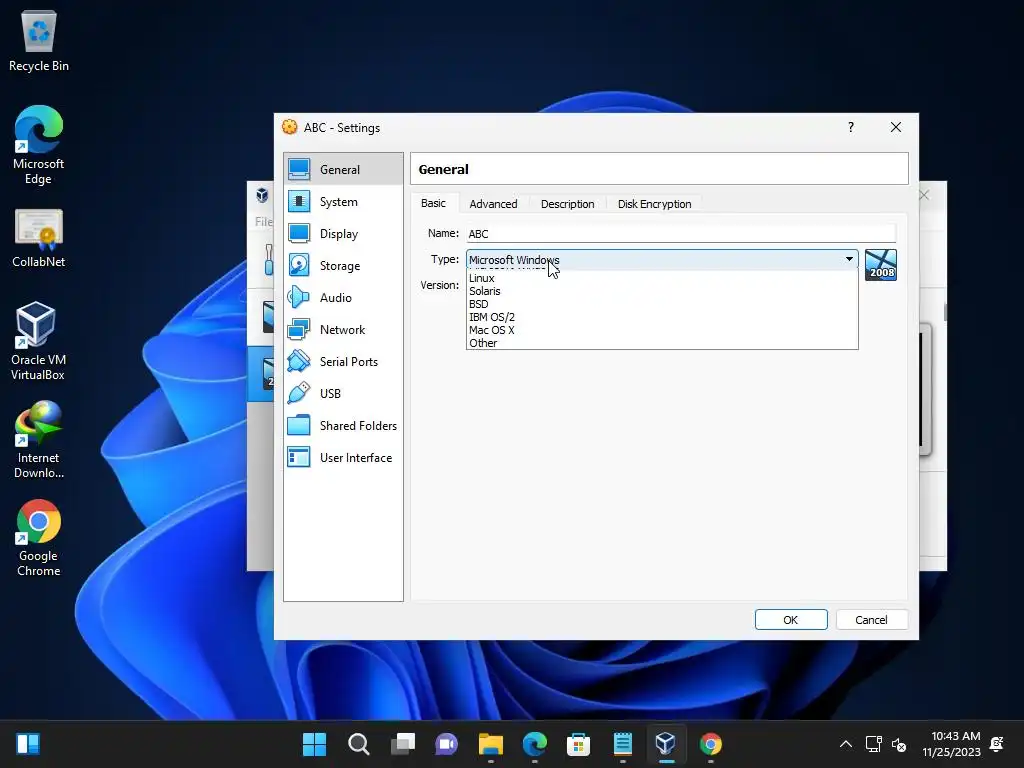Open Microsoft Store from taskbar

coord(579,744)
